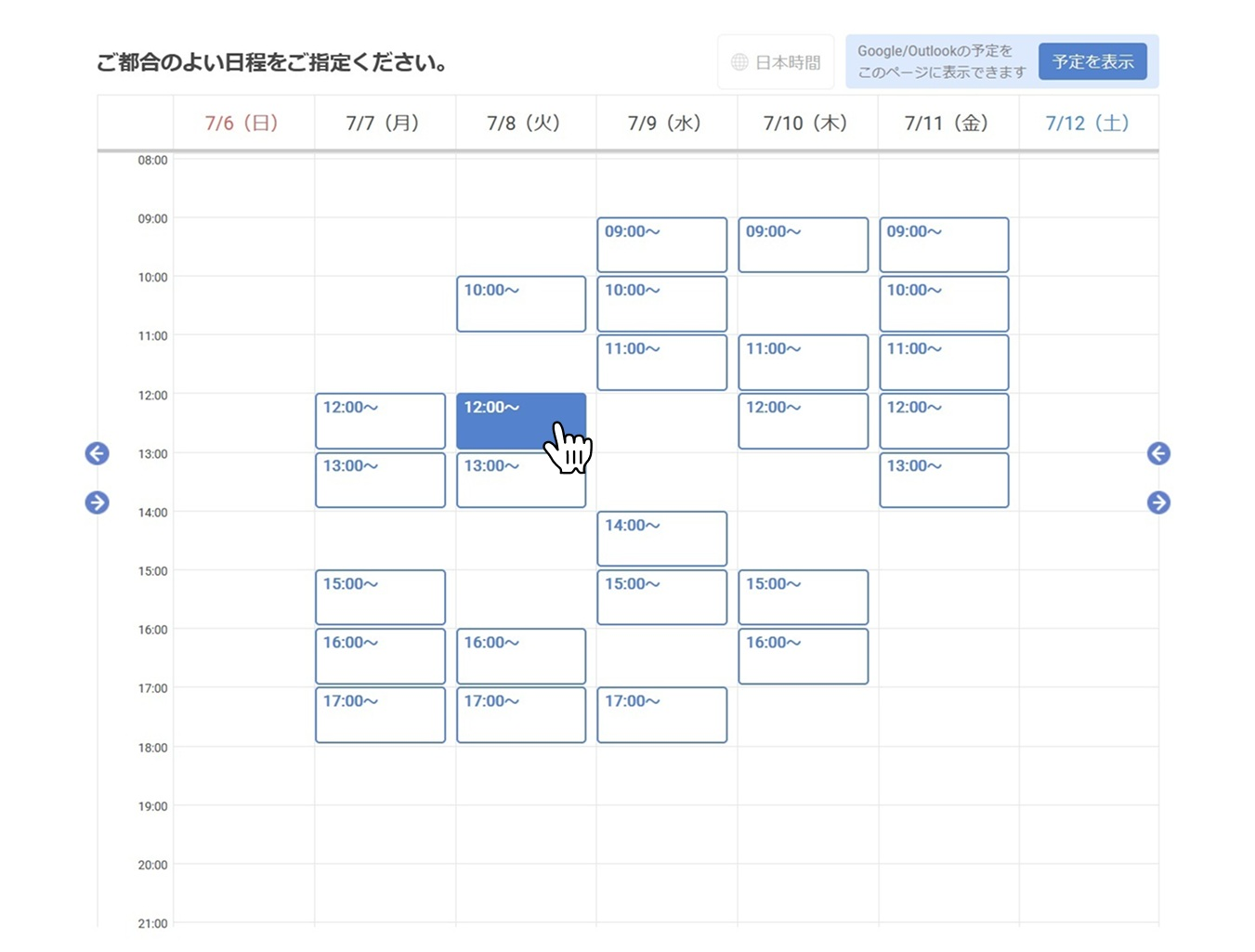Pick the 11:00 slot on 7/11 (金)

click(944, 362)
